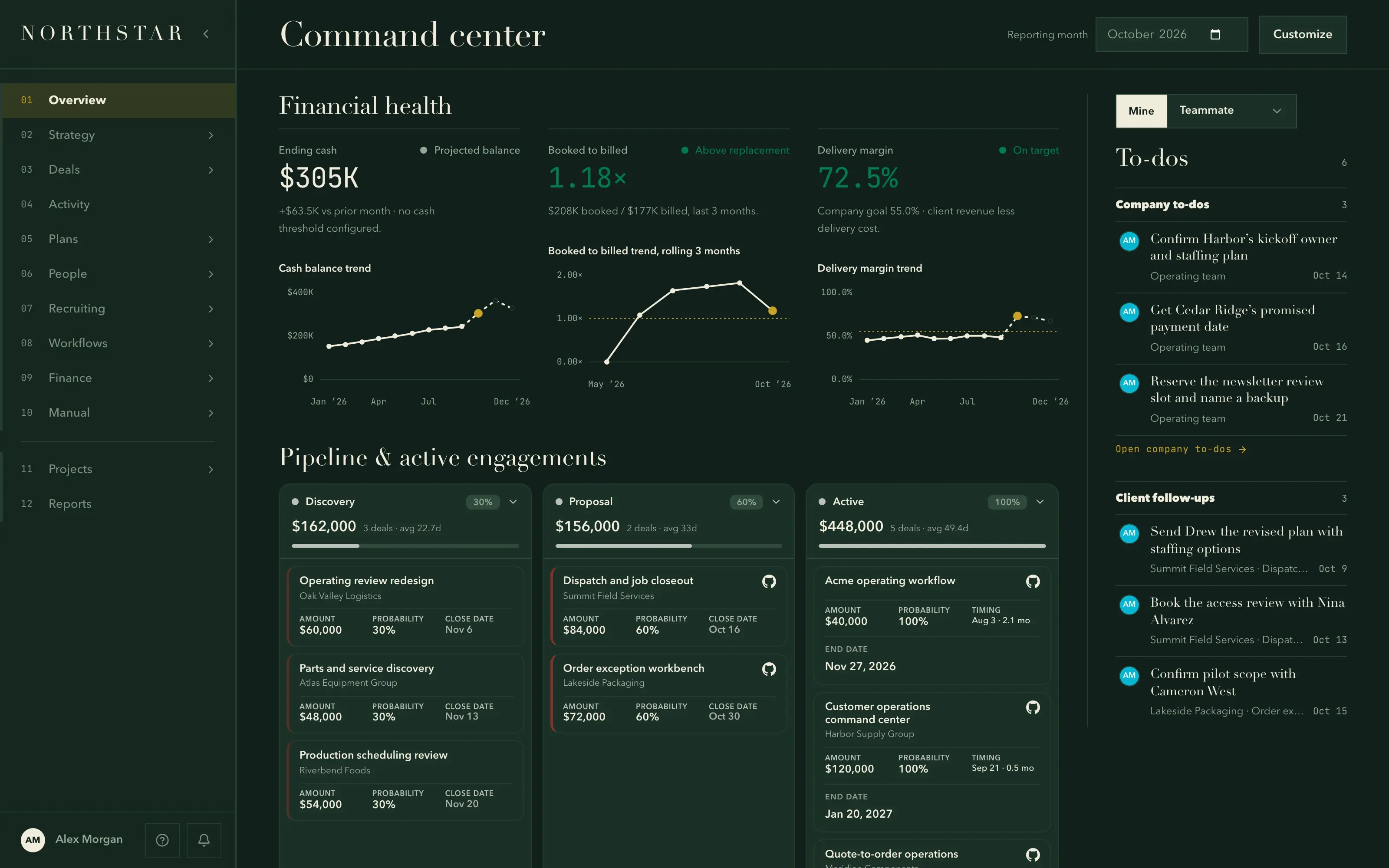This screenshot has height=868, width=1389.
Task: Open the Parts and service discovery deal card
Action: pyautogui.click(x=405, y=693)
